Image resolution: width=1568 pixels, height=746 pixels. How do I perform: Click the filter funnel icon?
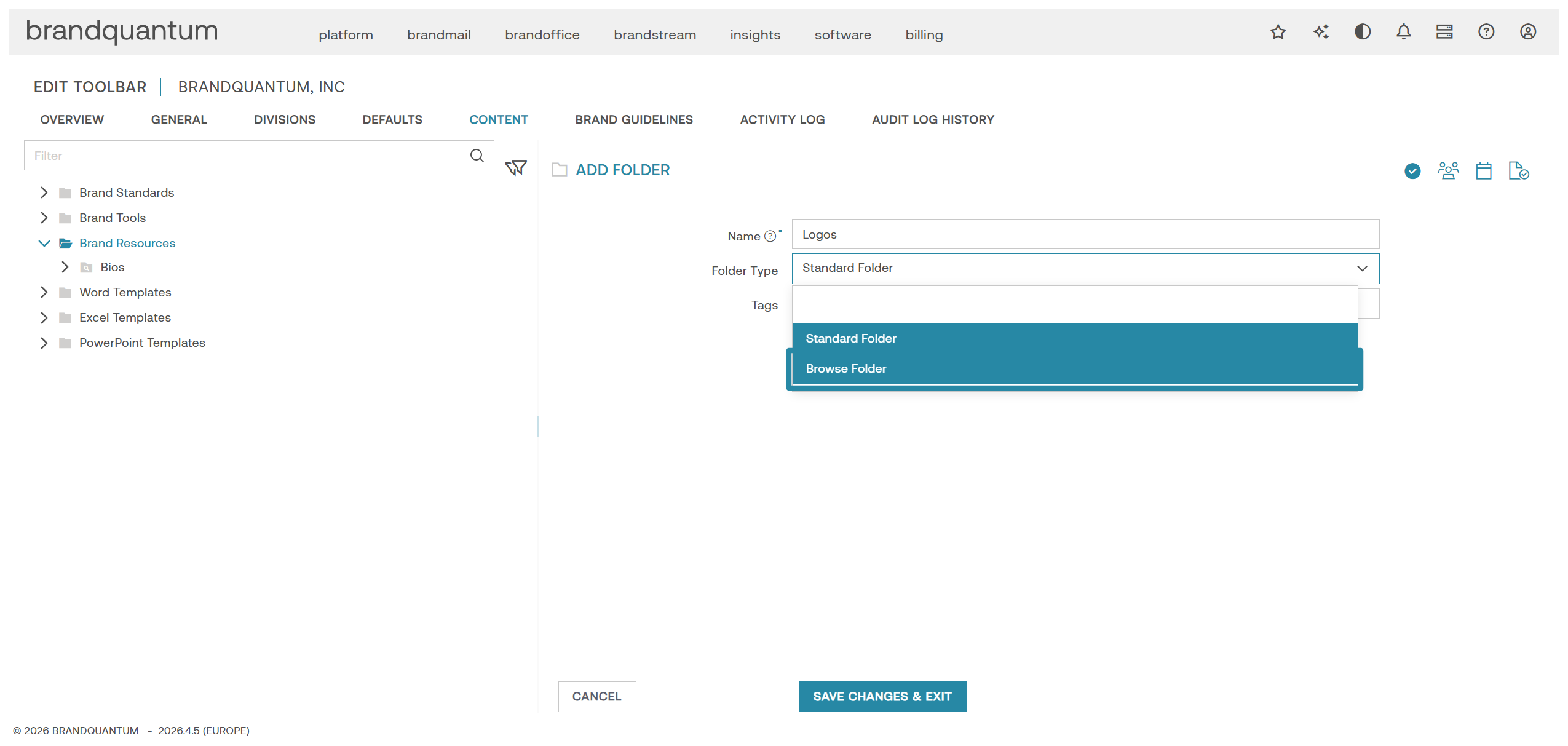pyautogui.click(x=516, y=168)
